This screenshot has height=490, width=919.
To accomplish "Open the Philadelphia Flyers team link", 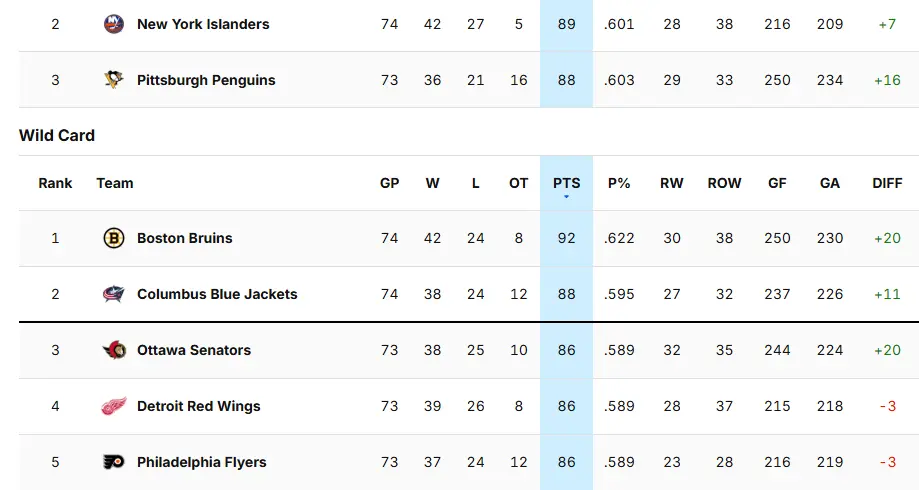I will pyautogui.click(x=201, y=462).
